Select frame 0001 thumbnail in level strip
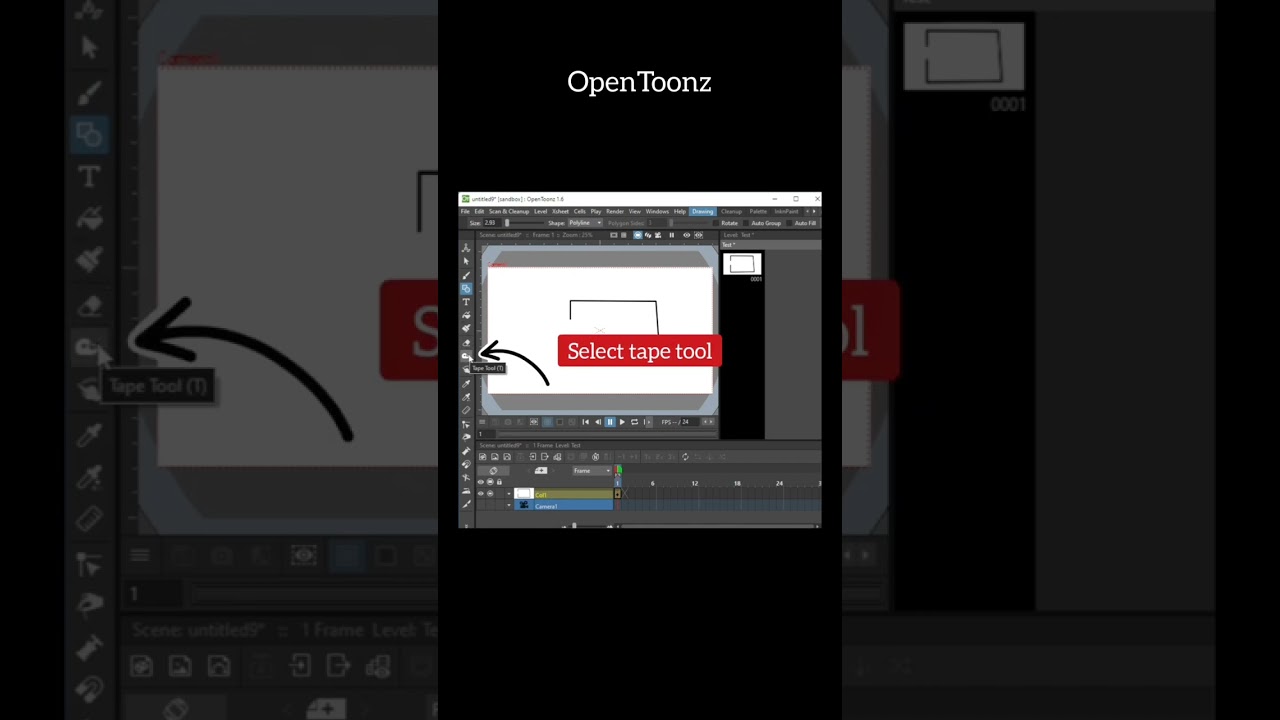Screen dimensions: 1280x720 point(742,264)
